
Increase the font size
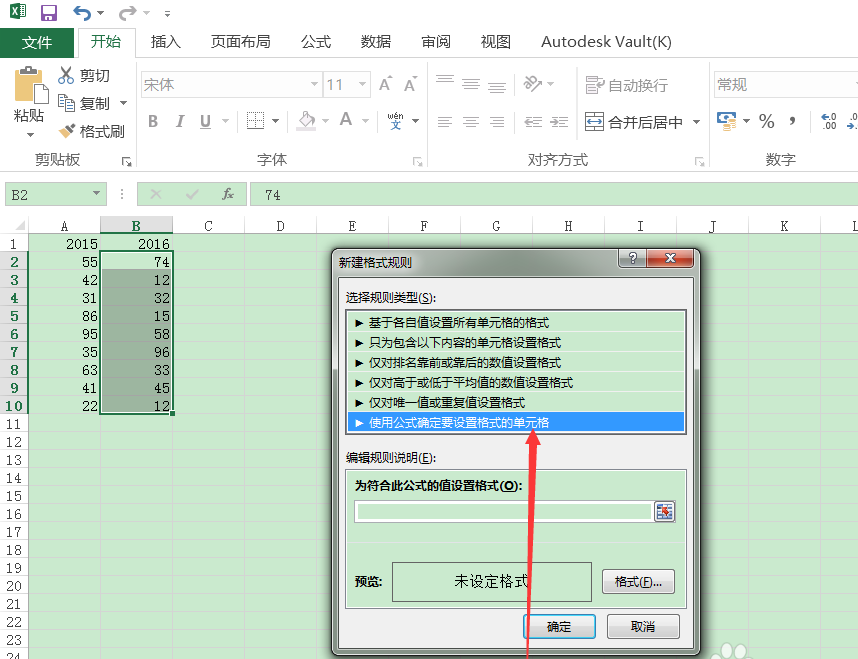pos(385,84)
